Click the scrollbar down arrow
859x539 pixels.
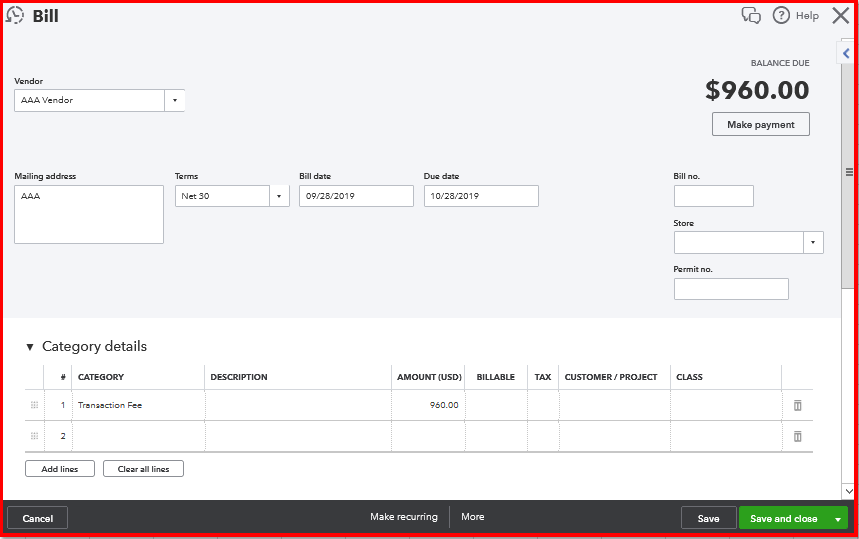click(x=848, y=491)
